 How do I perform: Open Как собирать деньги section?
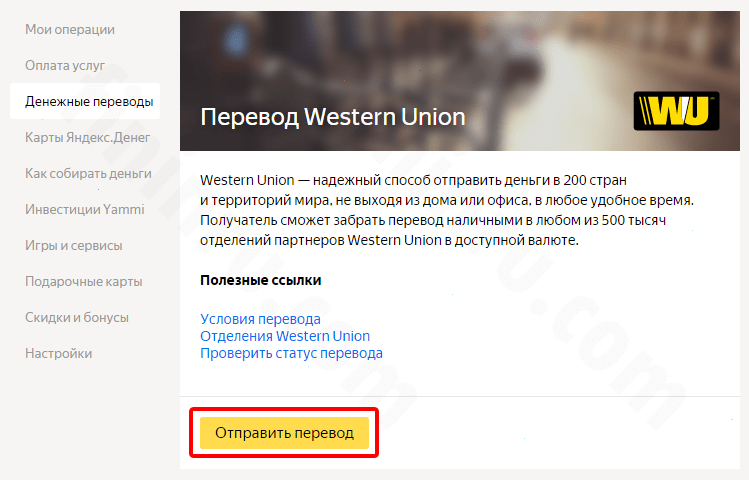coord(88,173)
